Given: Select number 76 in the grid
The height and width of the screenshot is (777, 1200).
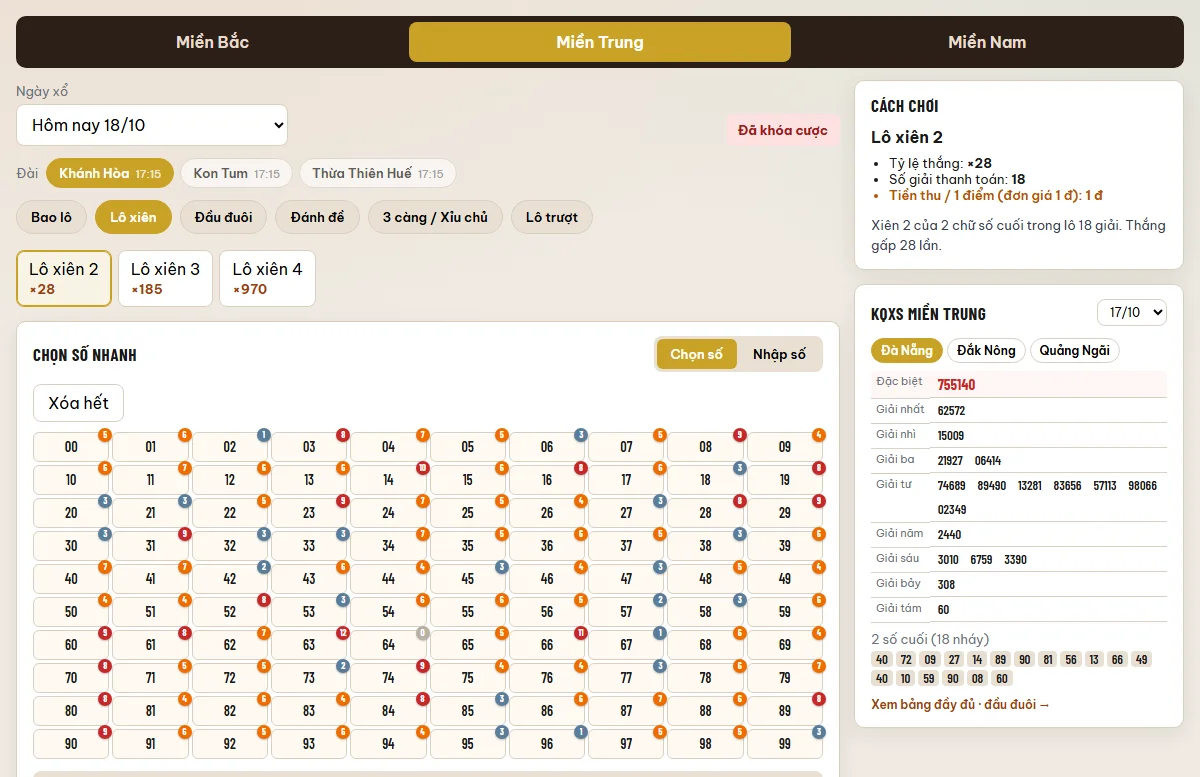Looking at the screenshot, I should 547,678.
